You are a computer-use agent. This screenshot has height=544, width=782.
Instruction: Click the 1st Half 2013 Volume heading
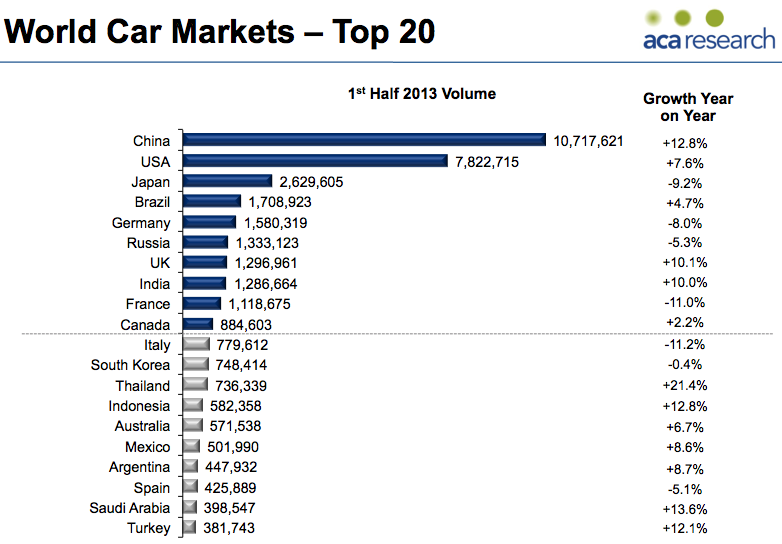pos(421,94)
